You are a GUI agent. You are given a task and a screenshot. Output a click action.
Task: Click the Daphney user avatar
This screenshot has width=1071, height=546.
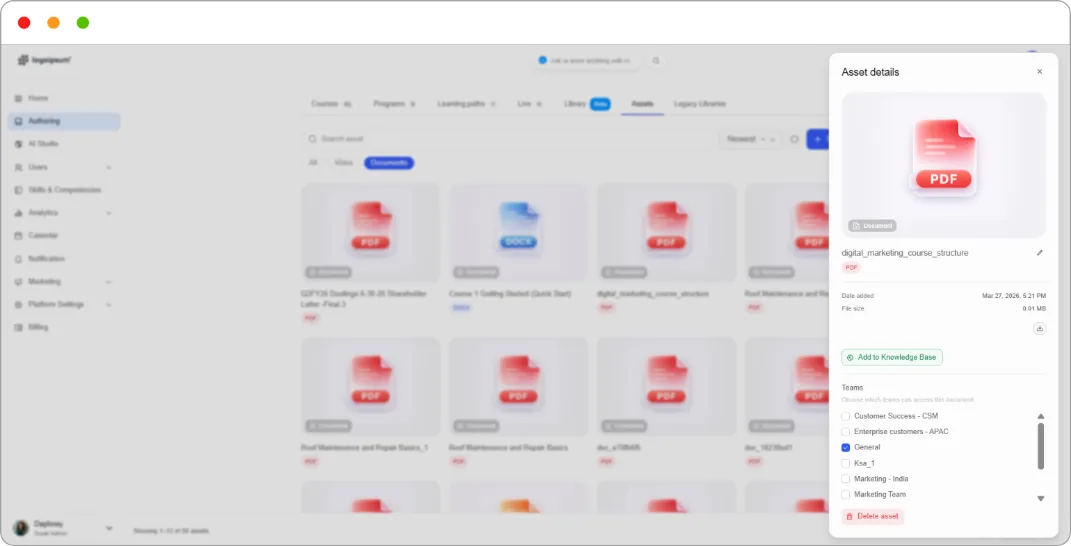point(21,528)
